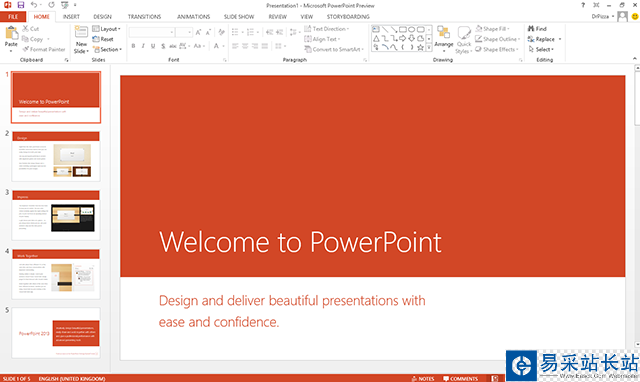The width and height of the screenshot is (640, 382).
Task: Click the Welcome to PowerPoint title text
Action: 300,242
